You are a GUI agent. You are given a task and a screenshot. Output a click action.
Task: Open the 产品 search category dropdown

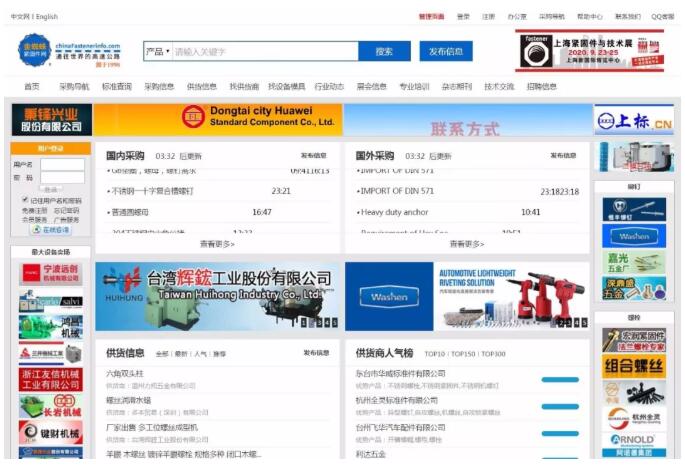158,52
